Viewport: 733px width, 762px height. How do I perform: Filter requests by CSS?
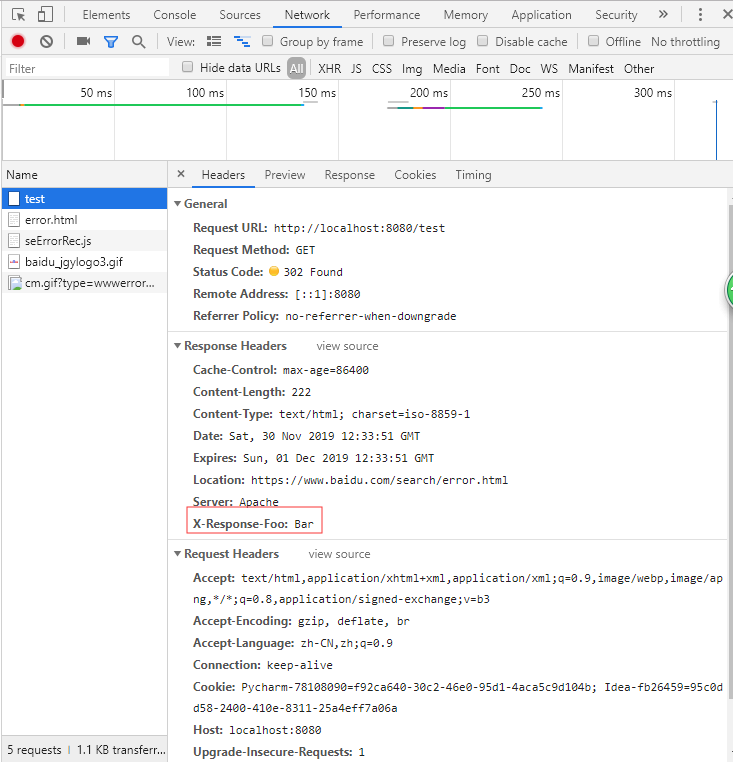point(382,69)
